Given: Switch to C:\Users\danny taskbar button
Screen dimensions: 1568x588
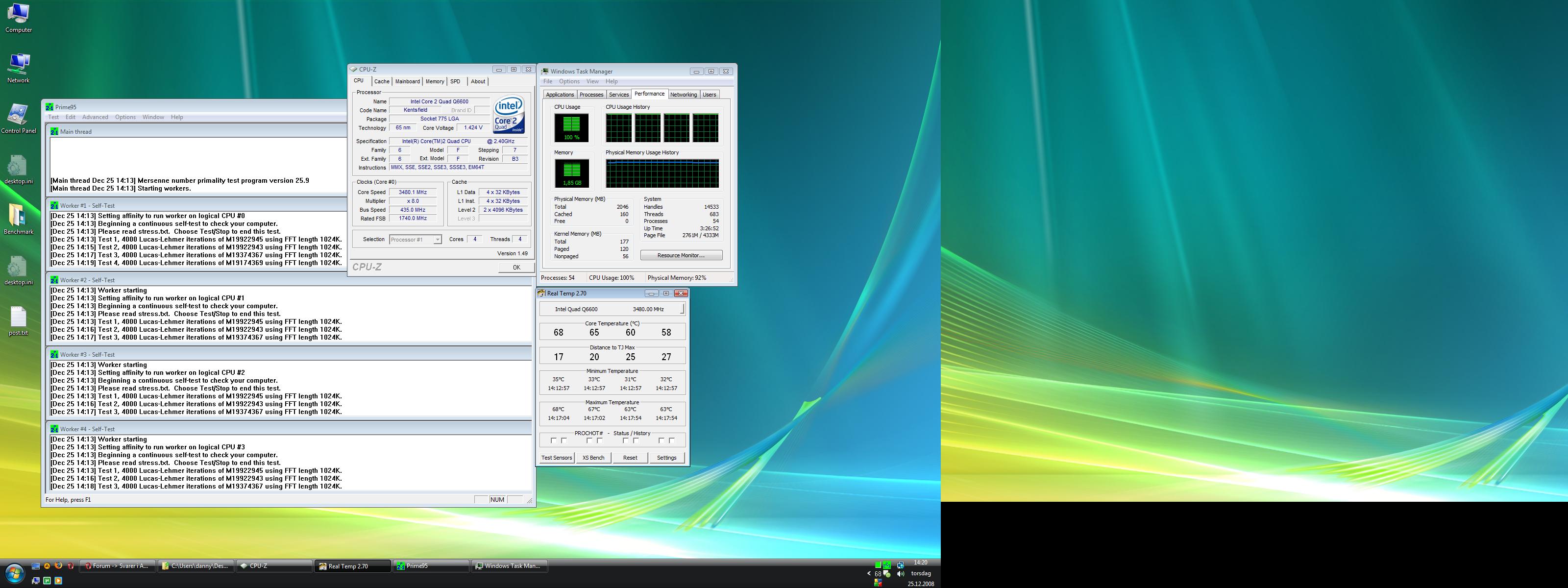Looking at the screenshot, I should point(196,566).
